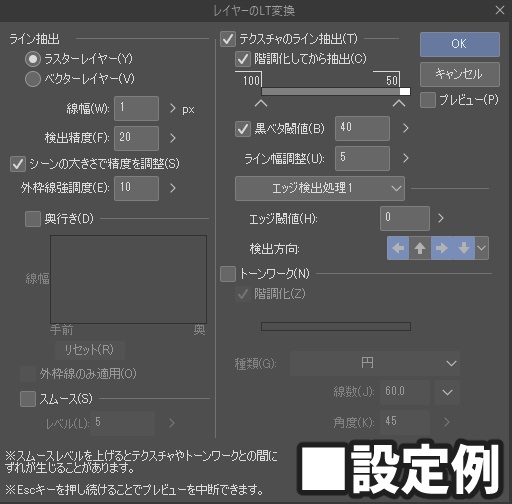Click the 黒ベタ閾値(B) value field
Viewport: 512px width, 504px height.
[362, 128]
